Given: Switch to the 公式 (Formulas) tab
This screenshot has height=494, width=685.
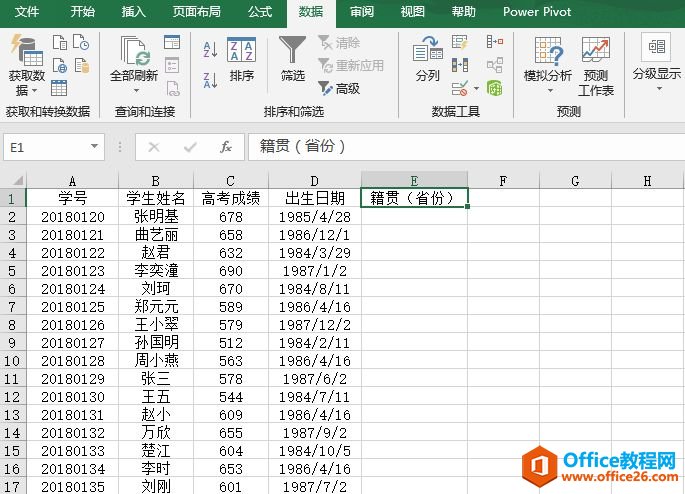Looking at the screenshot, I should click(x=260, y=12).
